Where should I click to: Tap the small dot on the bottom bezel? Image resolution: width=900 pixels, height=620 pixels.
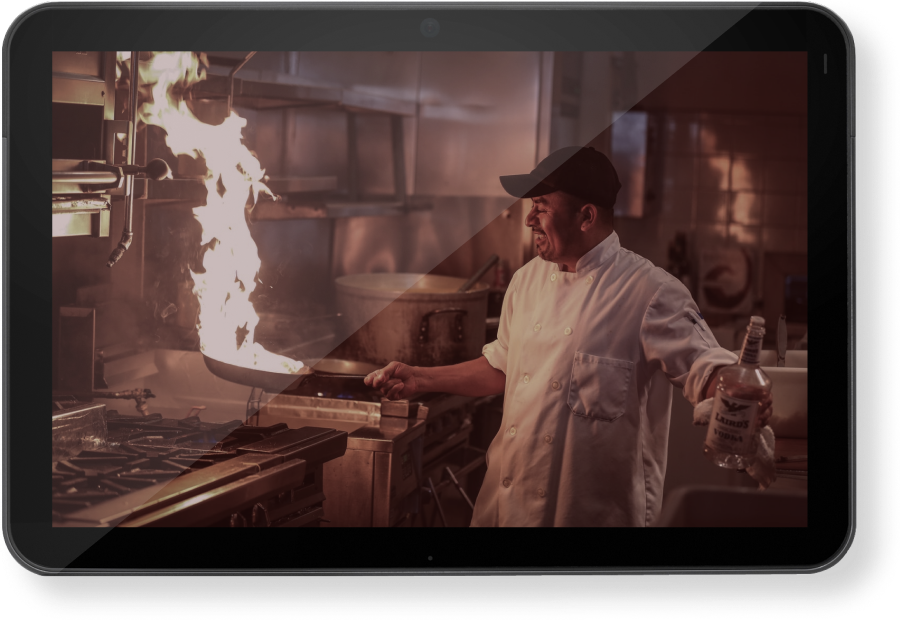click(x=430, y=558)
